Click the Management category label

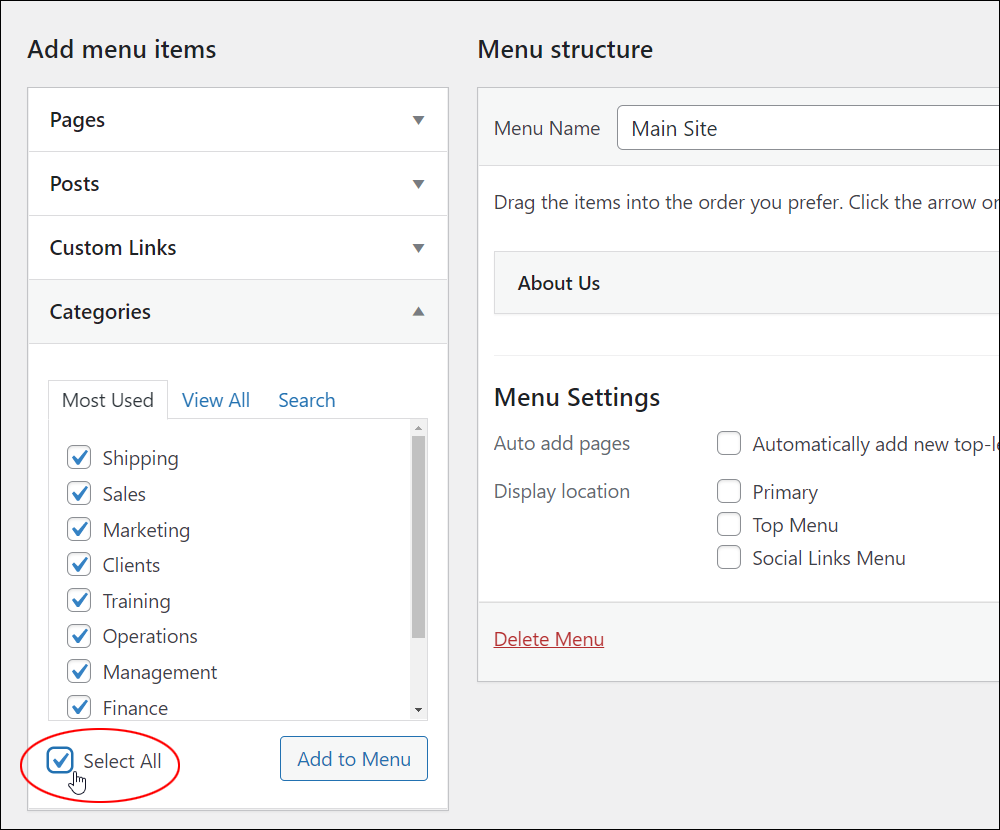(159, 672)
